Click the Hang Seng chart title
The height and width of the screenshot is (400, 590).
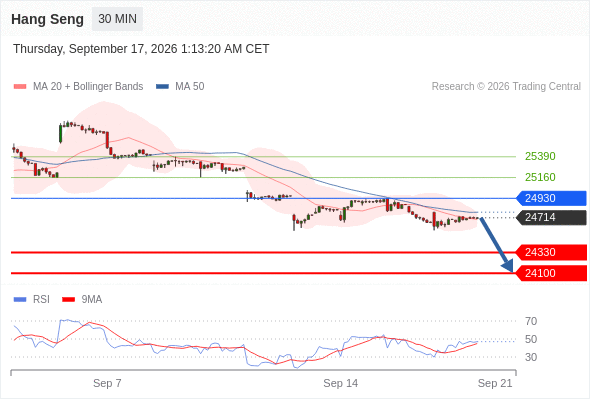pyautogui.click(x=47, y=19)
